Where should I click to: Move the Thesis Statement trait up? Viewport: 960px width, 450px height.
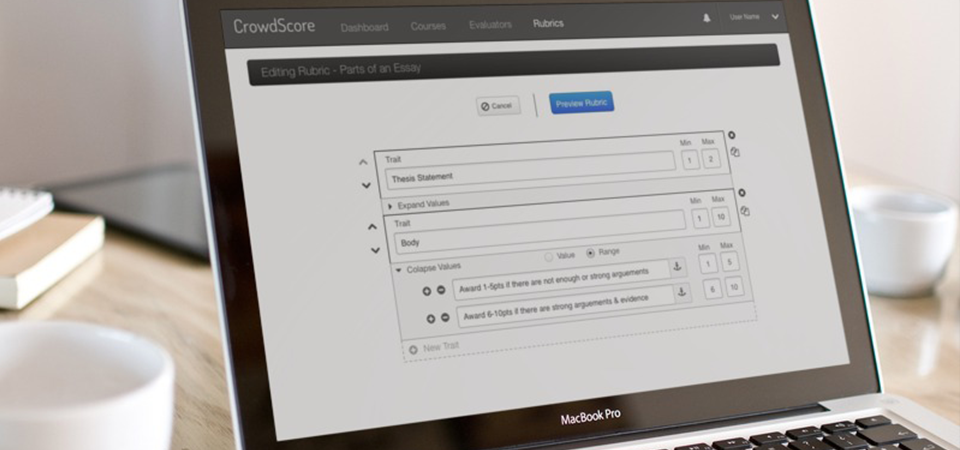click(x=363, y=162)
